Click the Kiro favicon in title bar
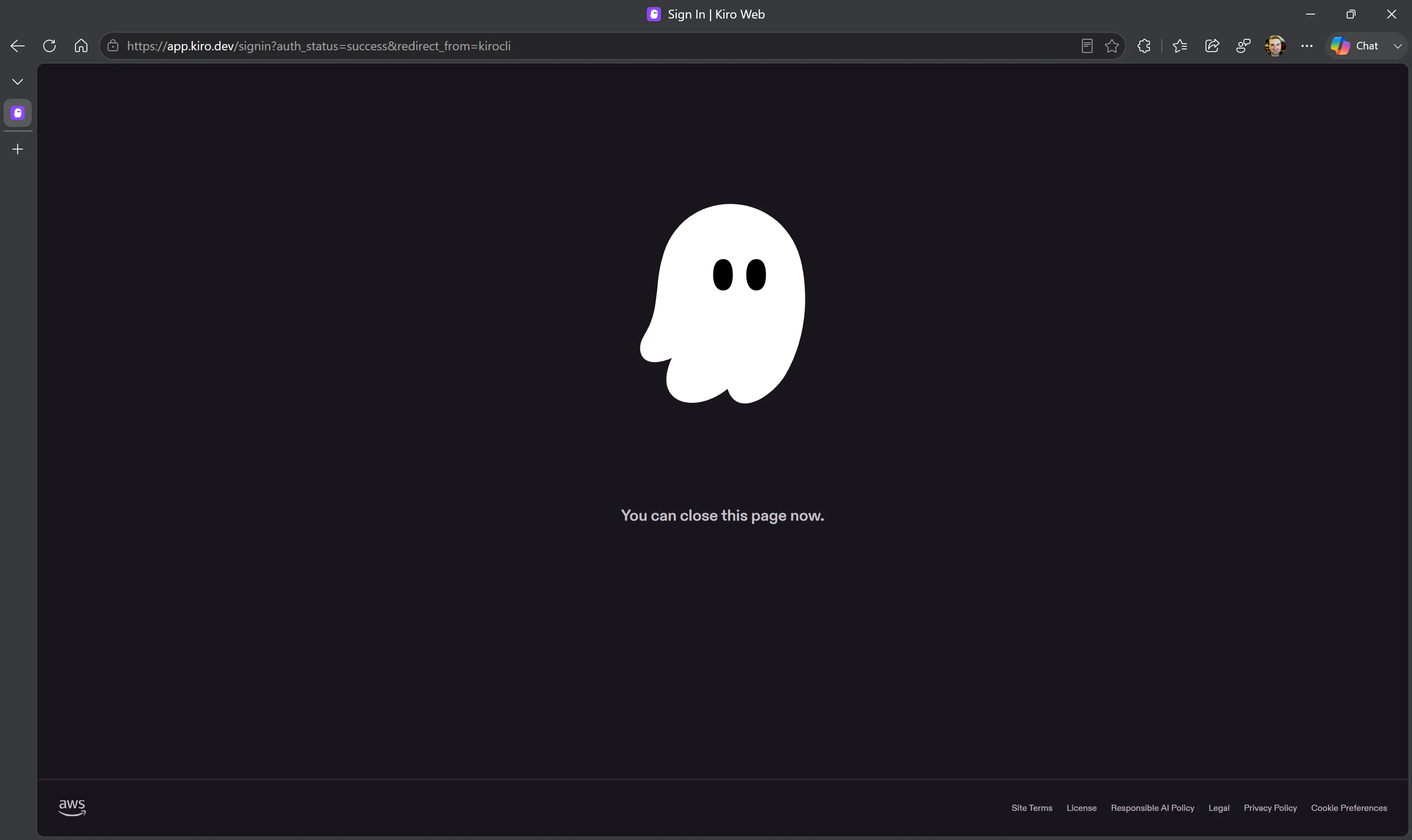The height and width of the screenshot is (840, 1412). click(x=654, y=14)
